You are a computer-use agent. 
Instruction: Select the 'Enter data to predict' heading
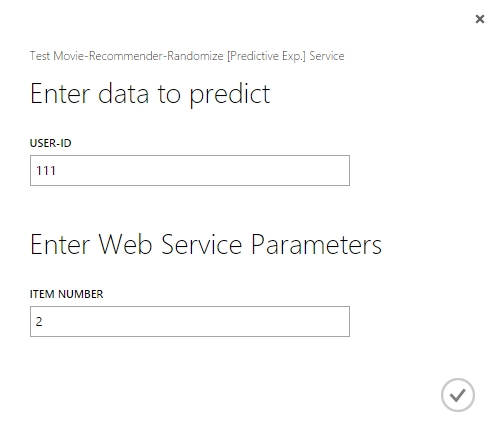tap(150, 94)
